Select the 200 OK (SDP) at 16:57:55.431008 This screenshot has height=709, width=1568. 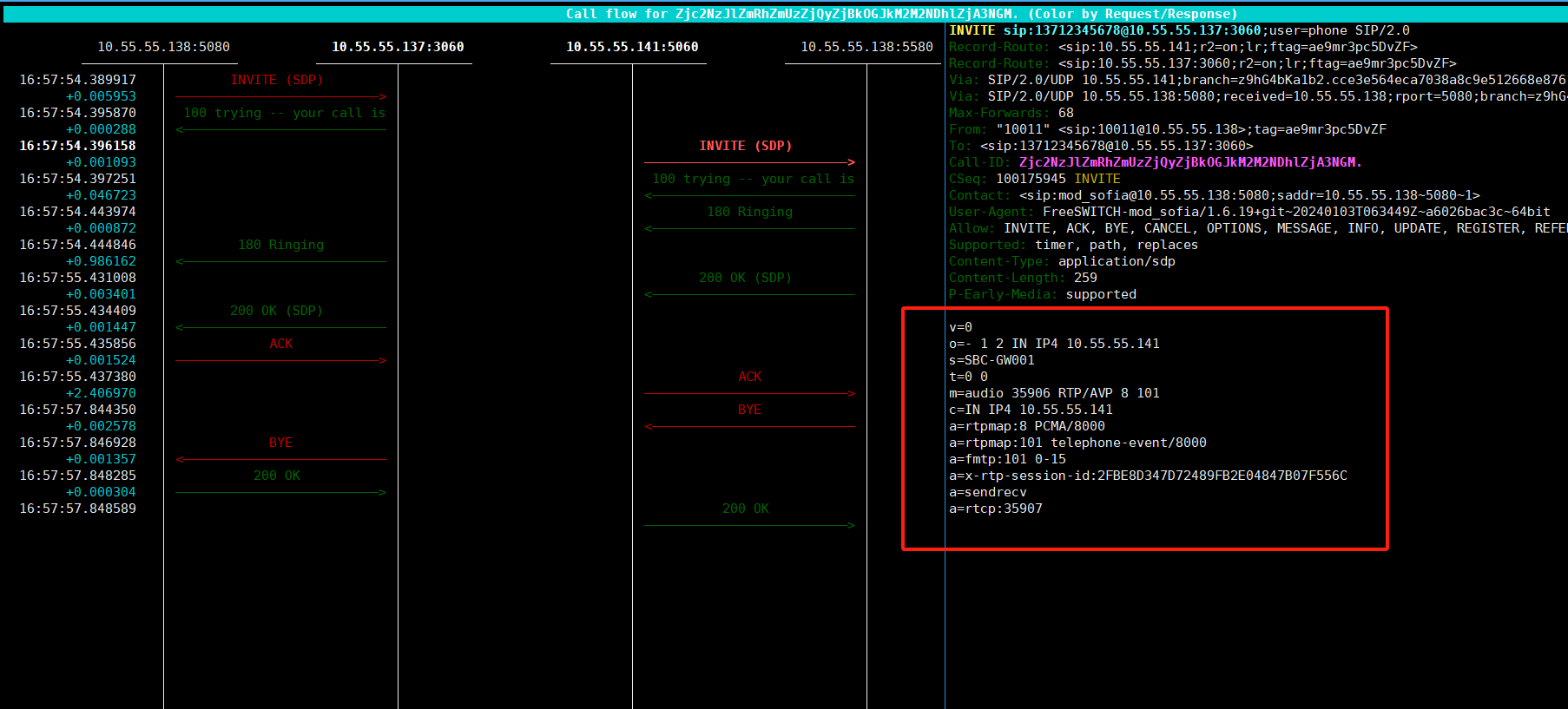pos(745,278)
